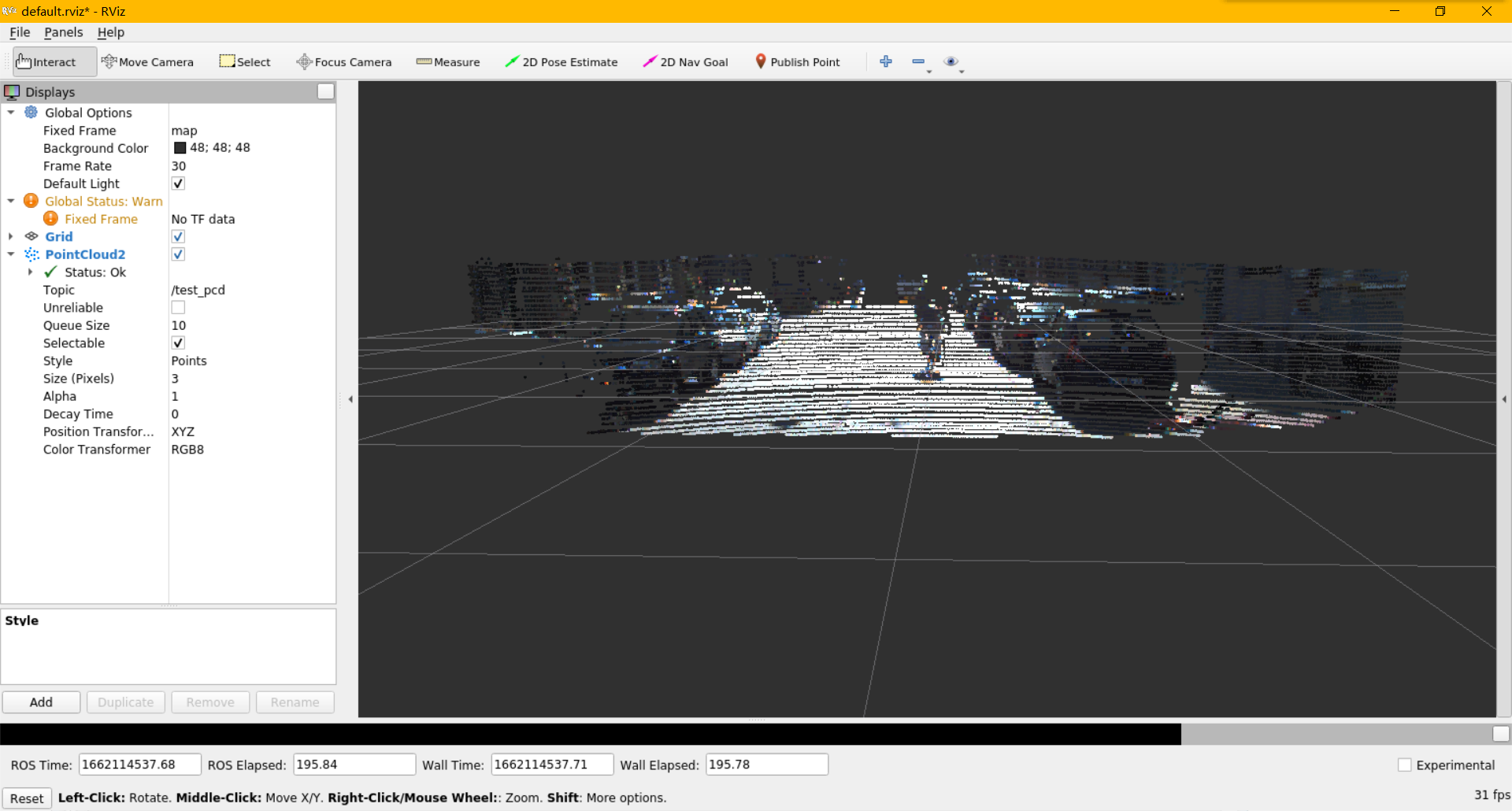Screen dimensions: 1512x811
Task: Disable the Selectable checkbox
Action: coord(178,343)
